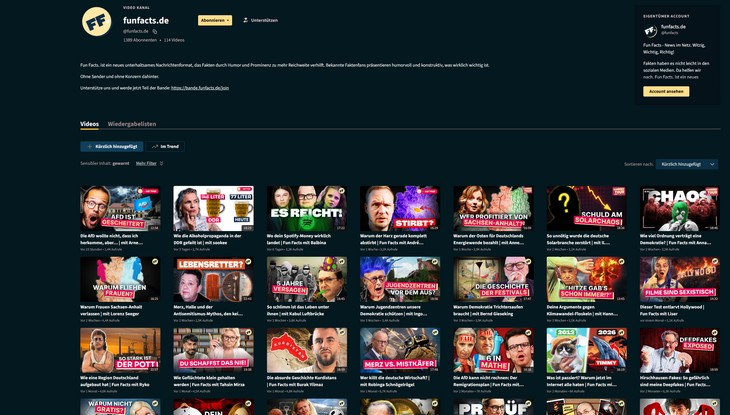Image resolution: width=730 pixels, height=415 pixels.
Task: Open 'Du schaffst das nie!' thumbnail
Action: pos(213,350)
